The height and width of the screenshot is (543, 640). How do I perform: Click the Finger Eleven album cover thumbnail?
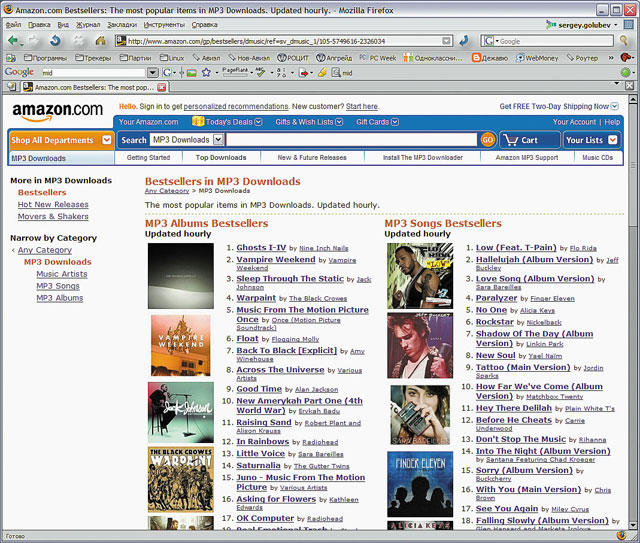tap(420, 484)
